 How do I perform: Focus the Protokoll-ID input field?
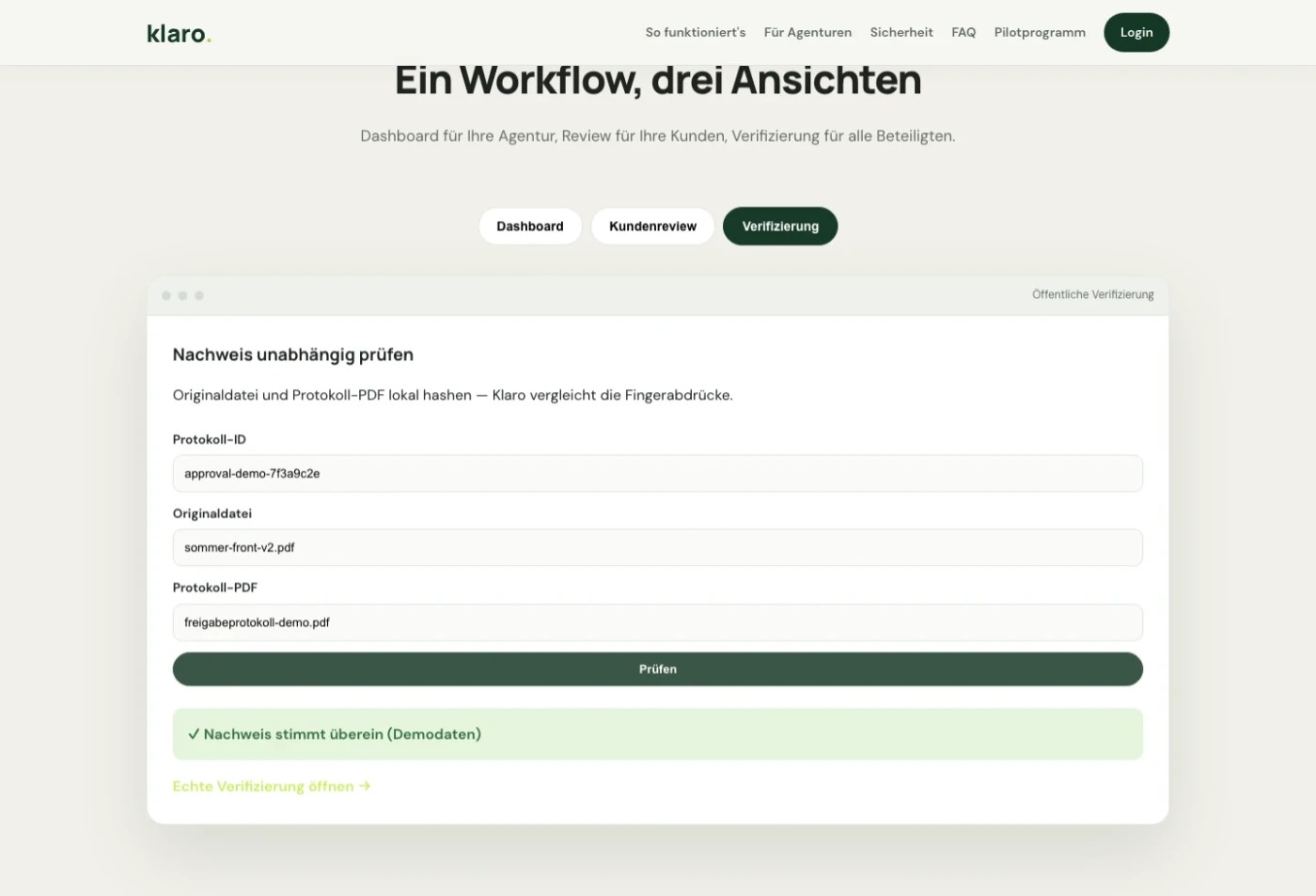[658, 474]
